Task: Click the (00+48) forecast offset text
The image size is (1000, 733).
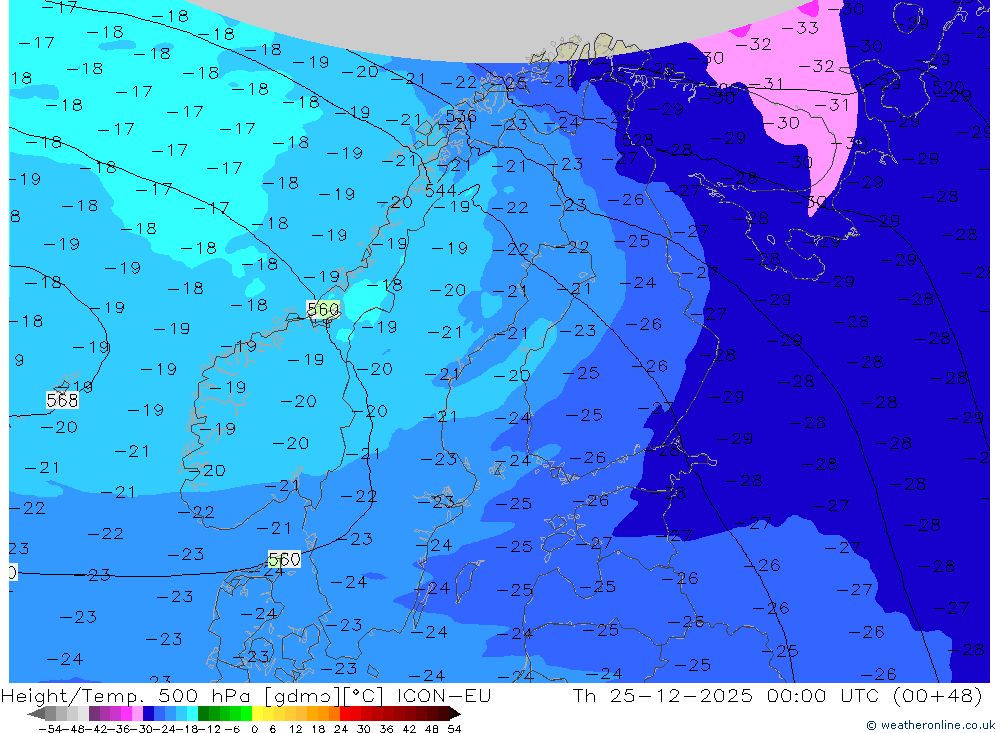Action: (x=938, y=695)
